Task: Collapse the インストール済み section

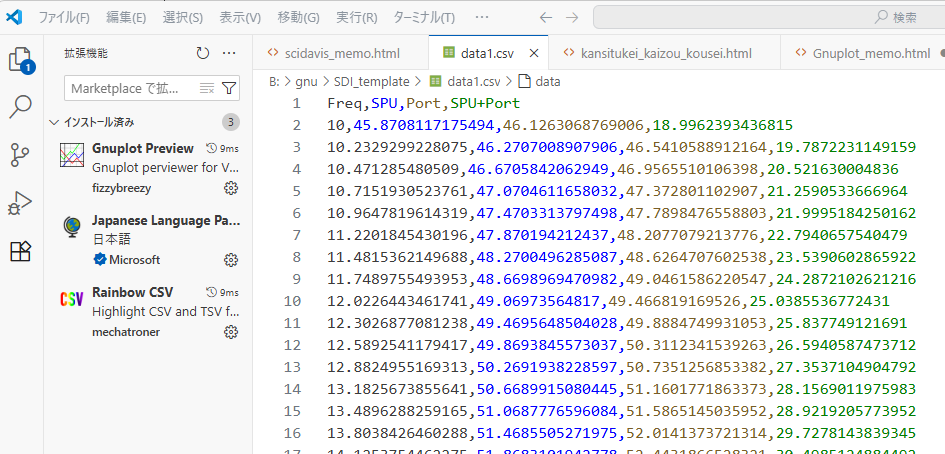Action: (56, 123)
